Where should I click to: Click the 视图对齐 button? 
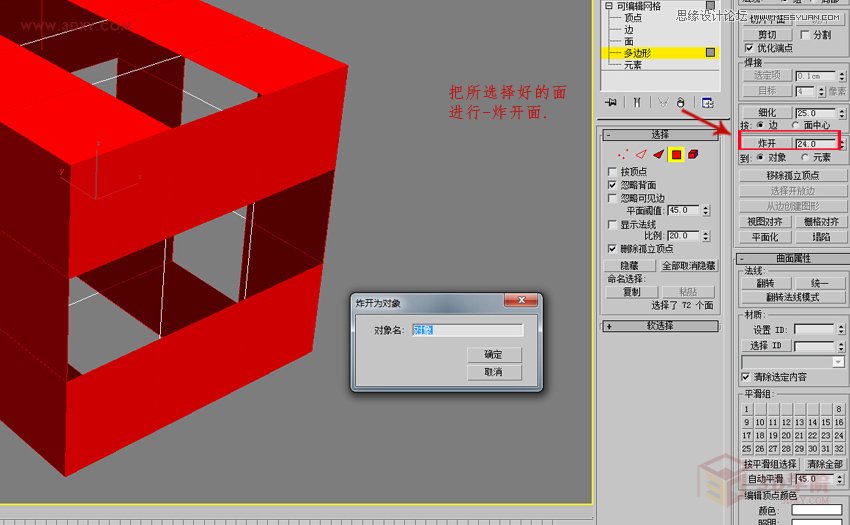click(765, 222)
